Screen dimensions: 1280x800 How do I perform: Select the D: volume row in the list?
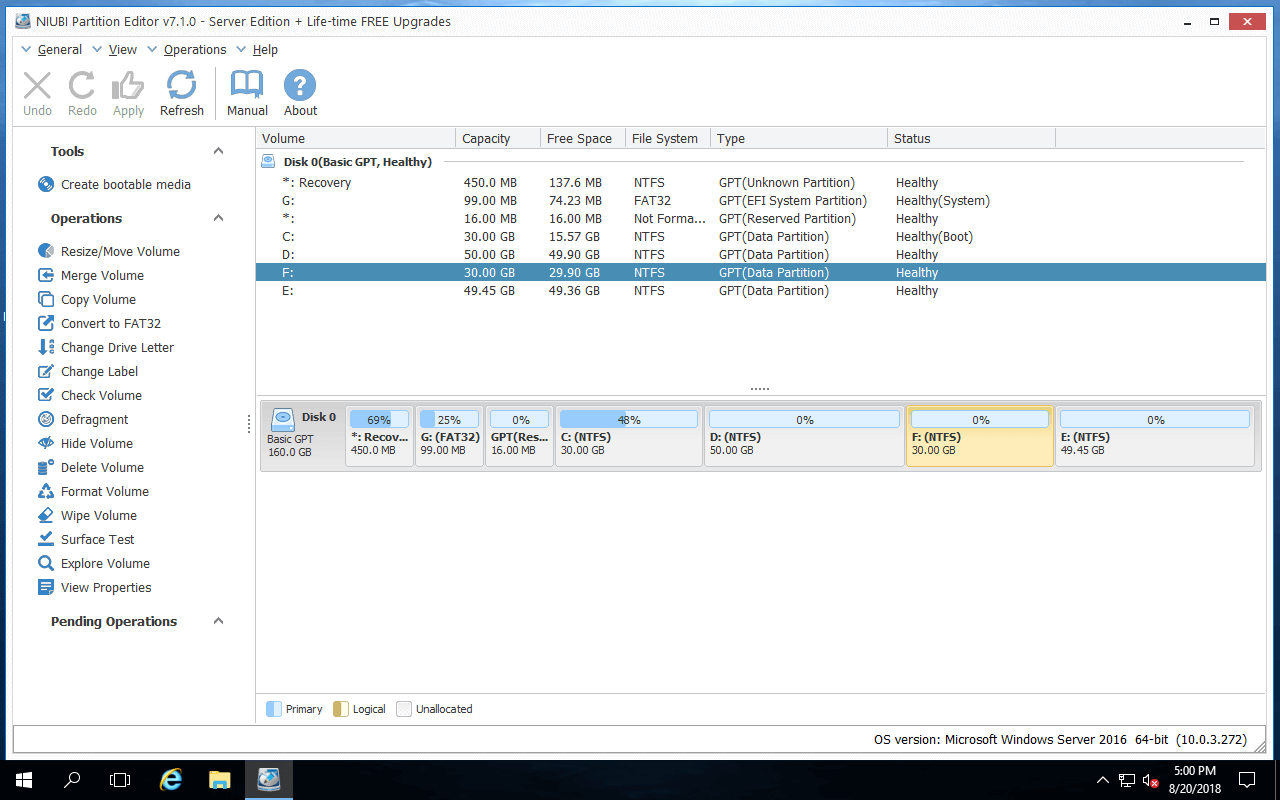point(761,255)
